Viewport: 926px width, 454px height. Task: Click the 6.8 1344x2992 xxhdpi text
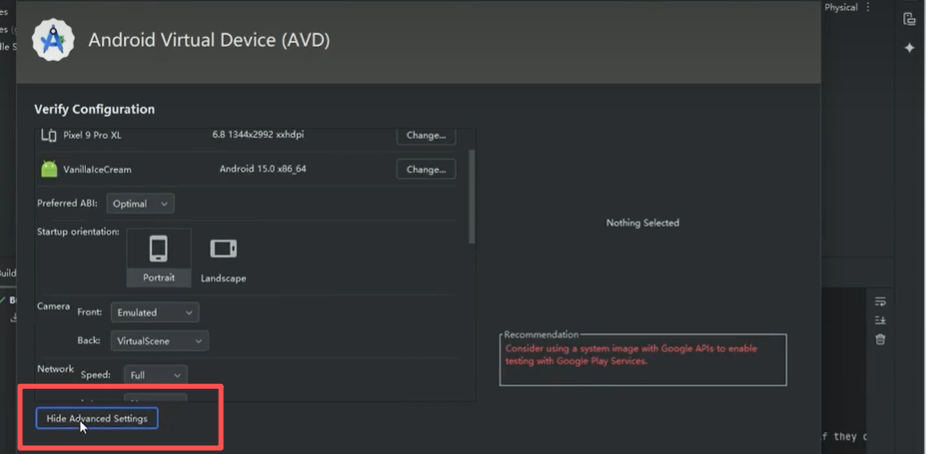coord(258,135)
